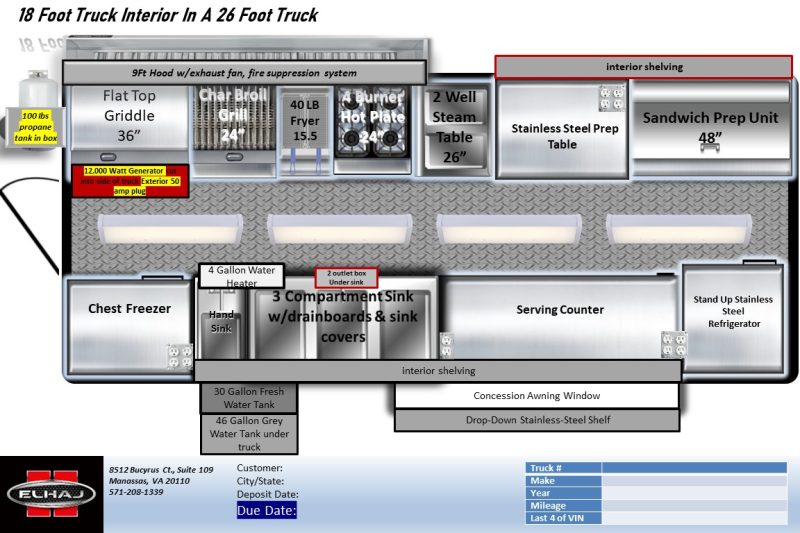Screen dimensions: 800x533
Task: Click the empty value field next to Mileage
Action: (x=694, y=505)
